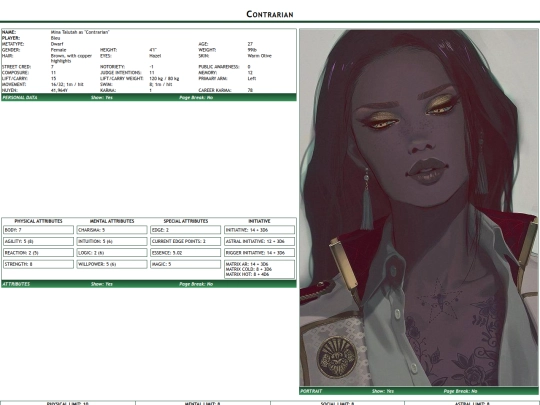The width and height of the screenshot is (540, 405).
Task: Click the skin value Warm Olive
Action: pos(260,55)
